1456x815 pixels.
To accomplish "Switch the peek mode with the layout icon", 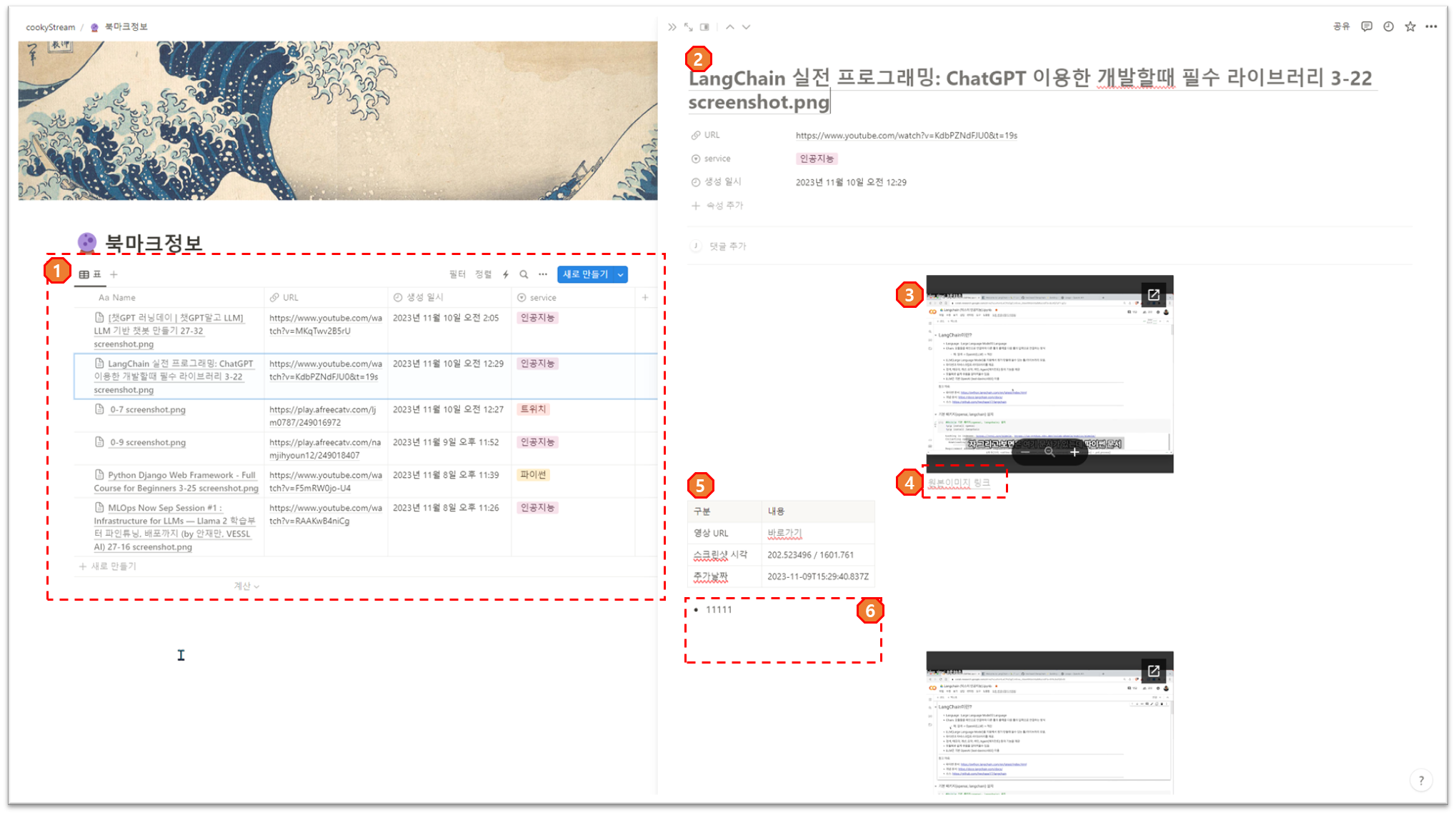I will point(704,27).
